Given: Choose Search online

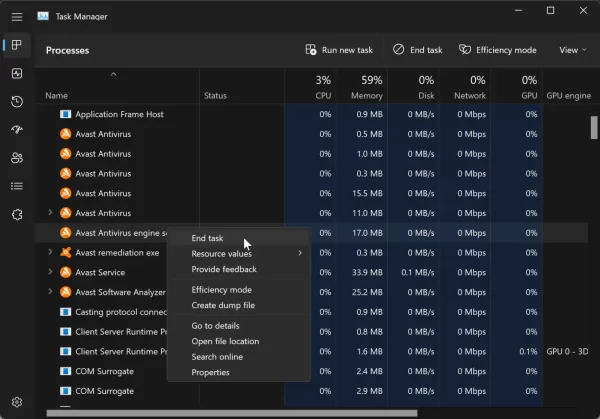Looking at the screenshot, I should pyautogui.click(x=239, y=357).
